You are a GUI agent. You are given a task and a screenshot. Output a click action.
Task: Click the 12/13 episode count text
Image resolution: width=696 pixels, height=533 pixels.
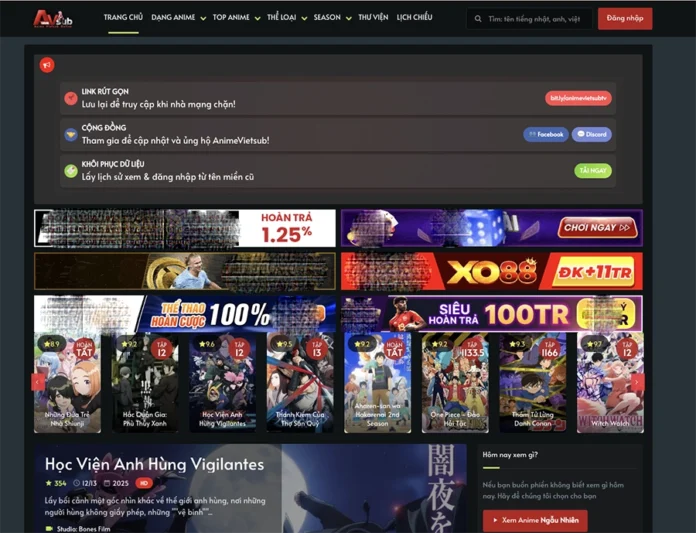click(89, 483)
